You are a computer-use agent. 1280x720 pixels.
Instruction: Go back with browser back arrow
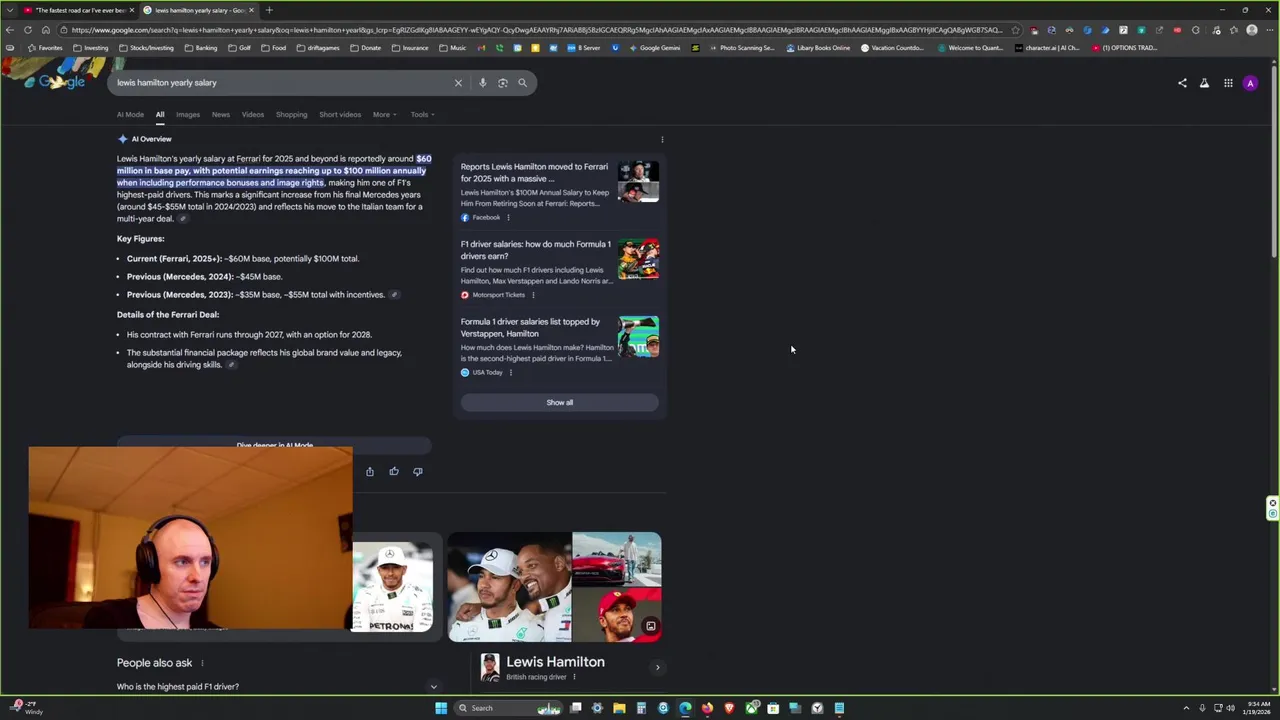coord(10,30)
